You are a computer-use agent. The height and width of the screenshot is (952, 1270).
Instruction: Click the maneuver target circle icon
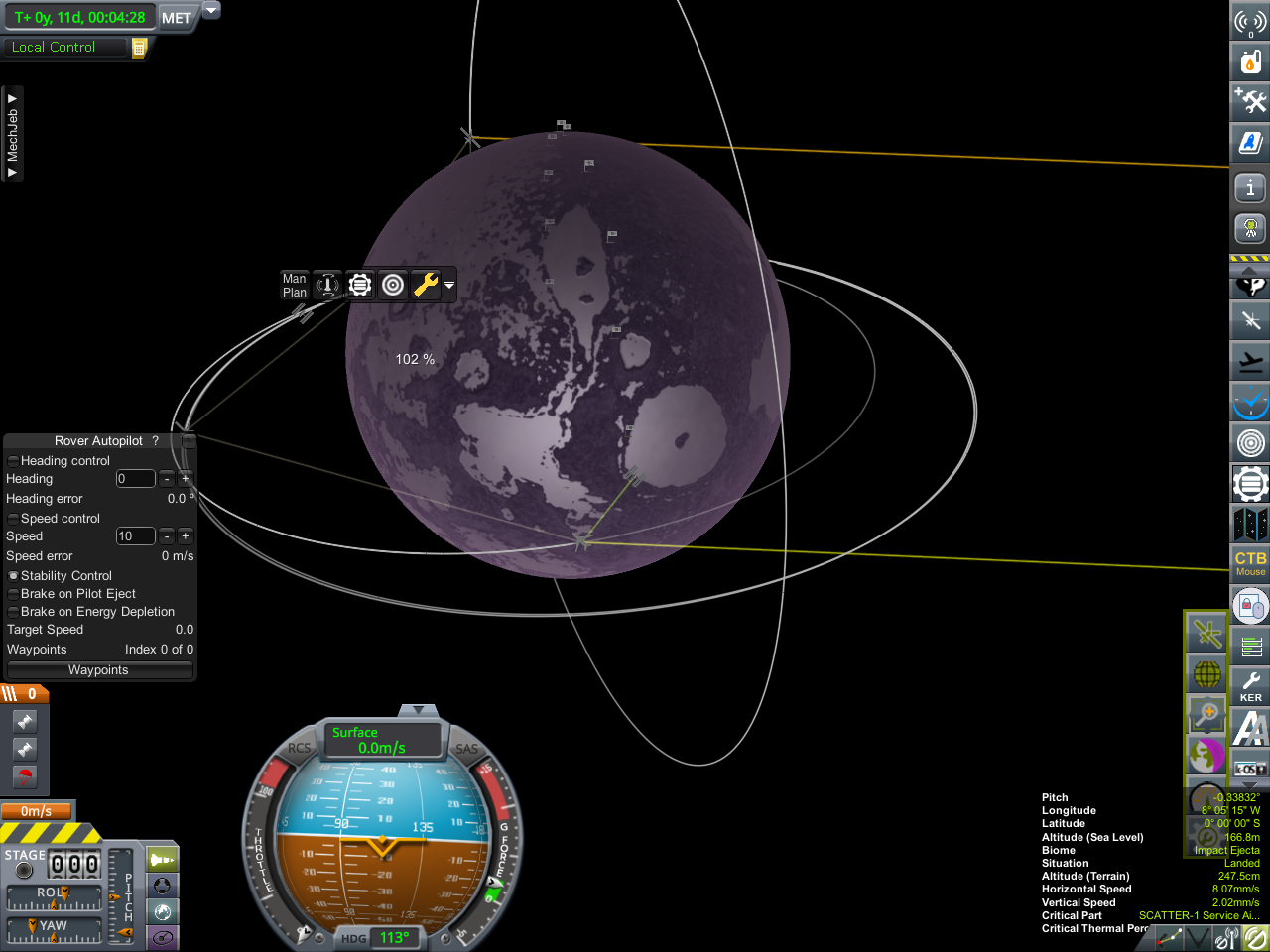pos(393,286)
